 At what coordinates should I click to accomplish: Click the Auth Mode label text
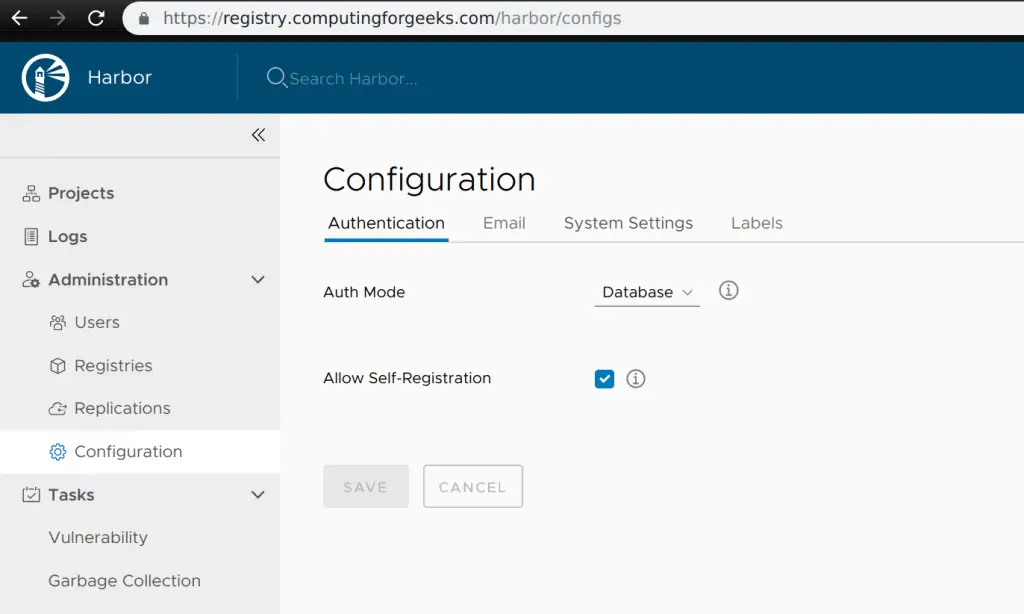(x=364, y=292)
